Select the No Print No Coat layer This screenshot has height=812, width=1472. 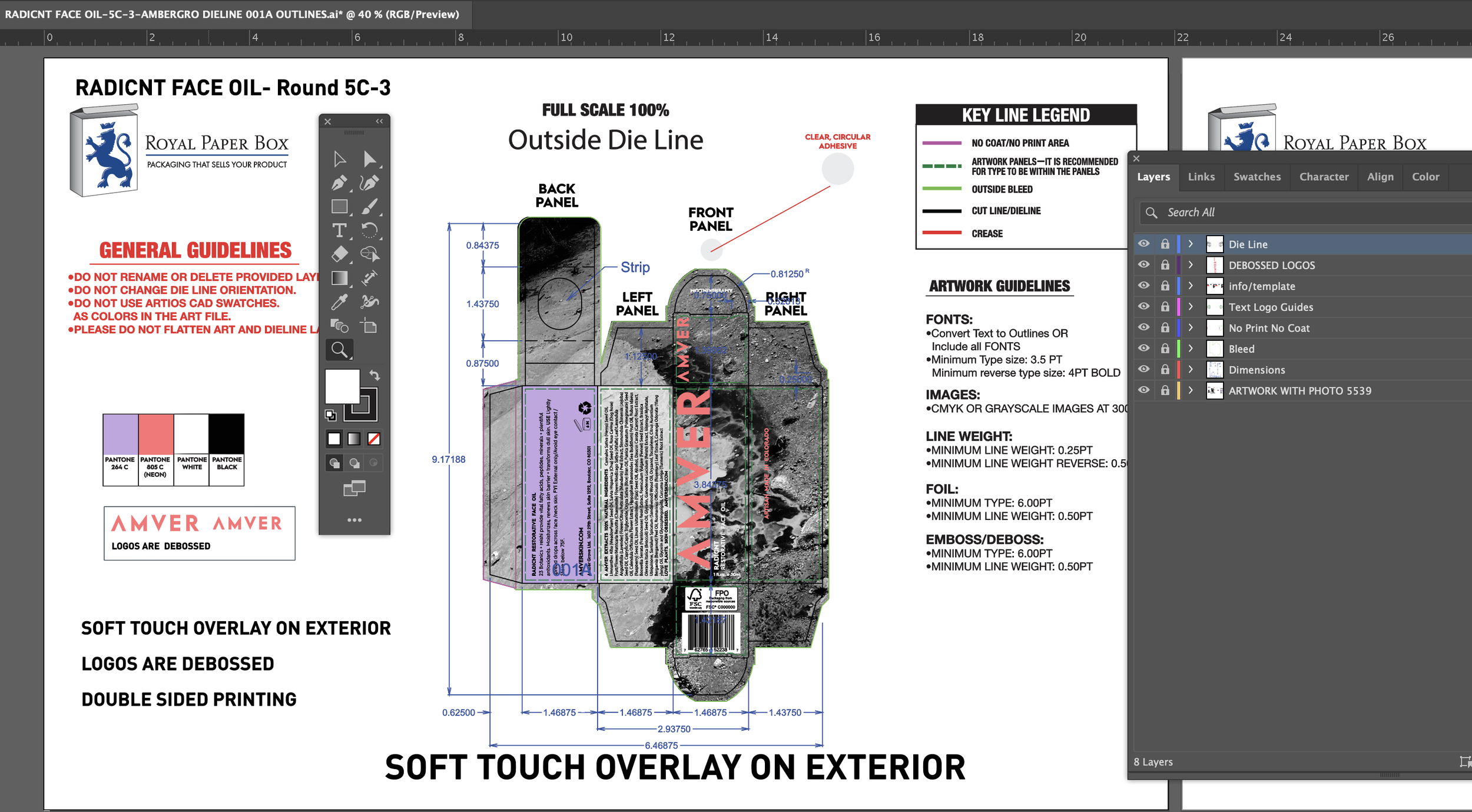click(x=1269, y=328)
